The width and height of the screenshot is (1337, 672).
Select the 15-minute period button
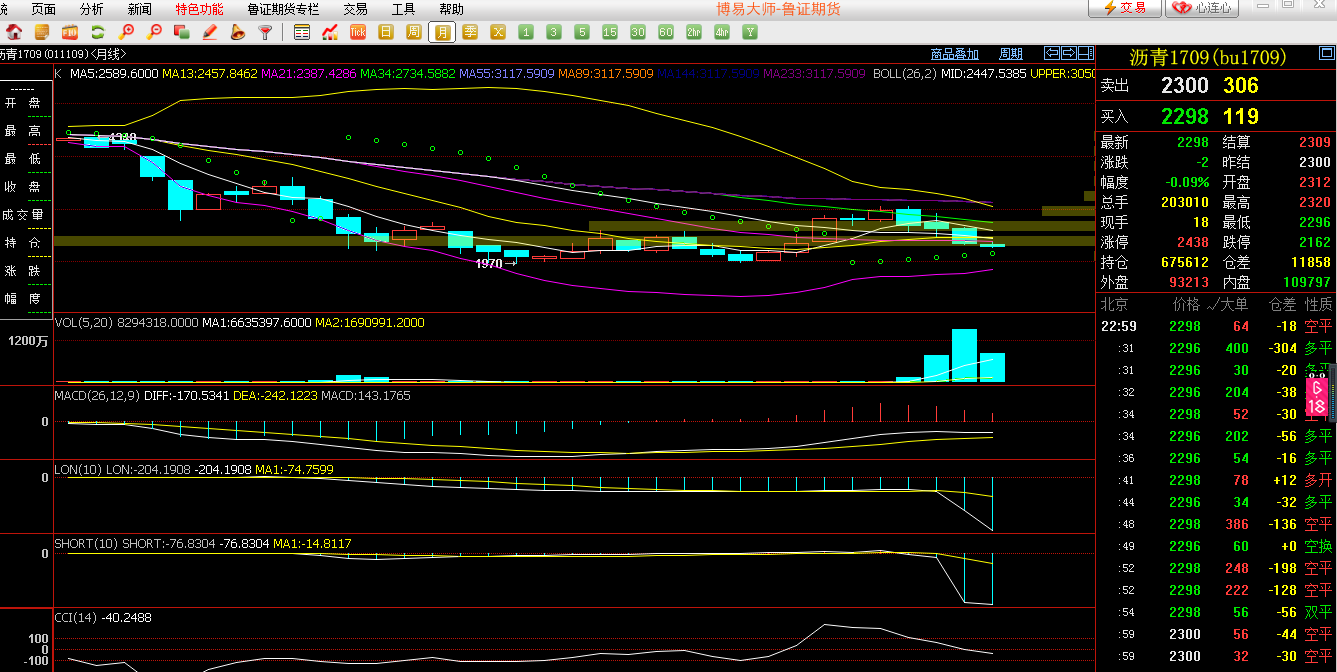click(610, 32)
